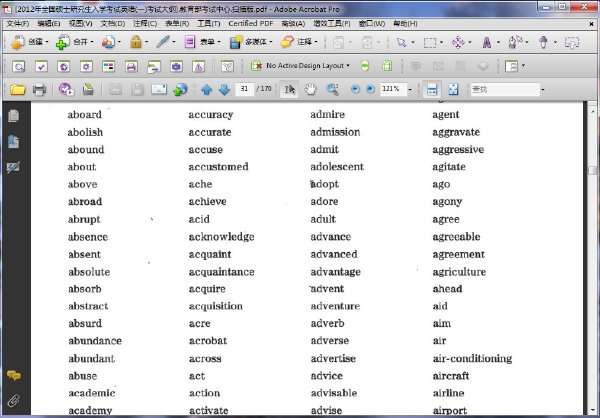The width and height of the screenshot is (600, 418).
Task: Click the word "acknowledge" in the document
Action: click(222, 237)
